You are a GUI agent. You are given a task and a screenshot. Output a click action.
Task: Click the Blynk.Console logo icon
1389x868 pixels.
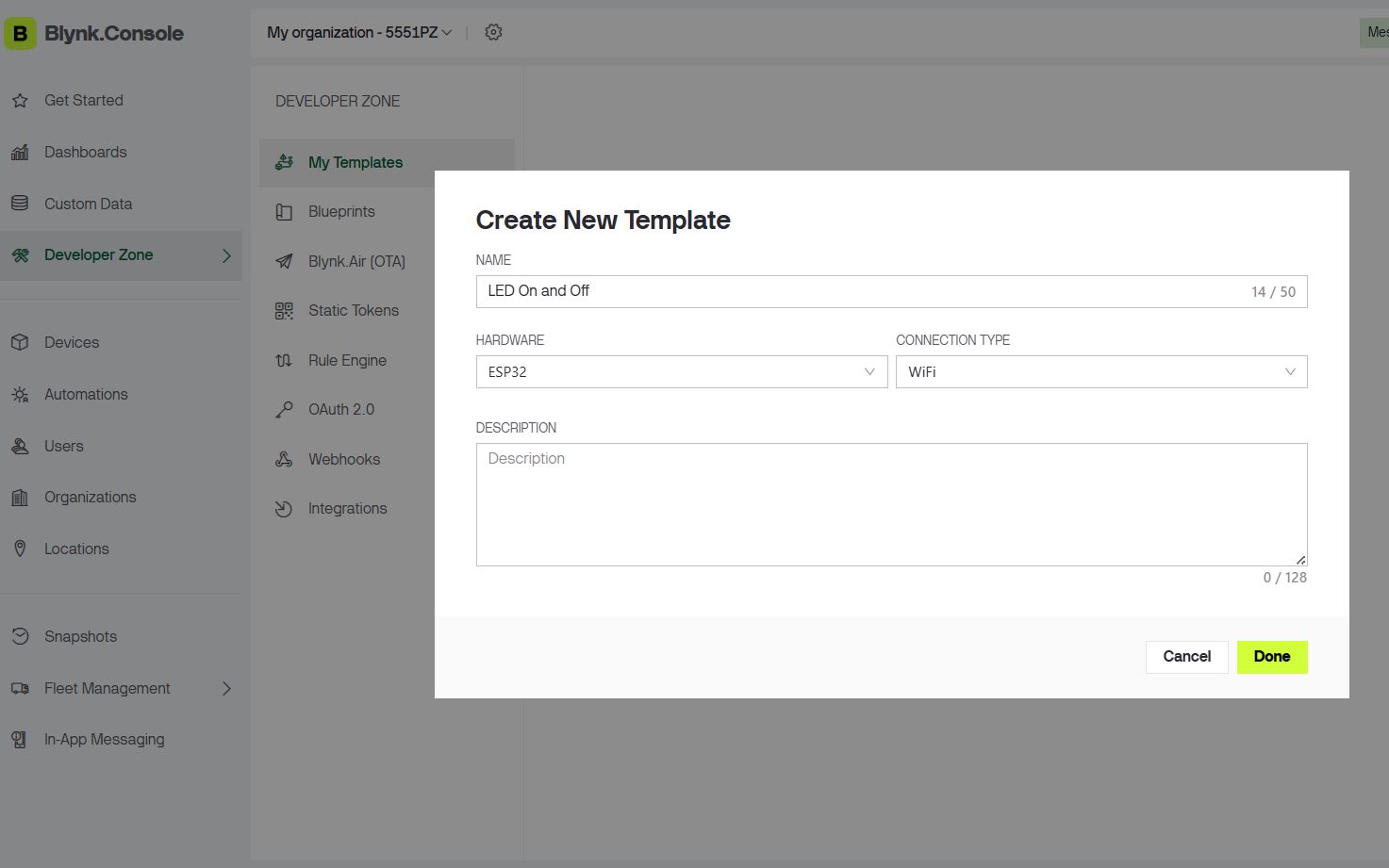20,33
